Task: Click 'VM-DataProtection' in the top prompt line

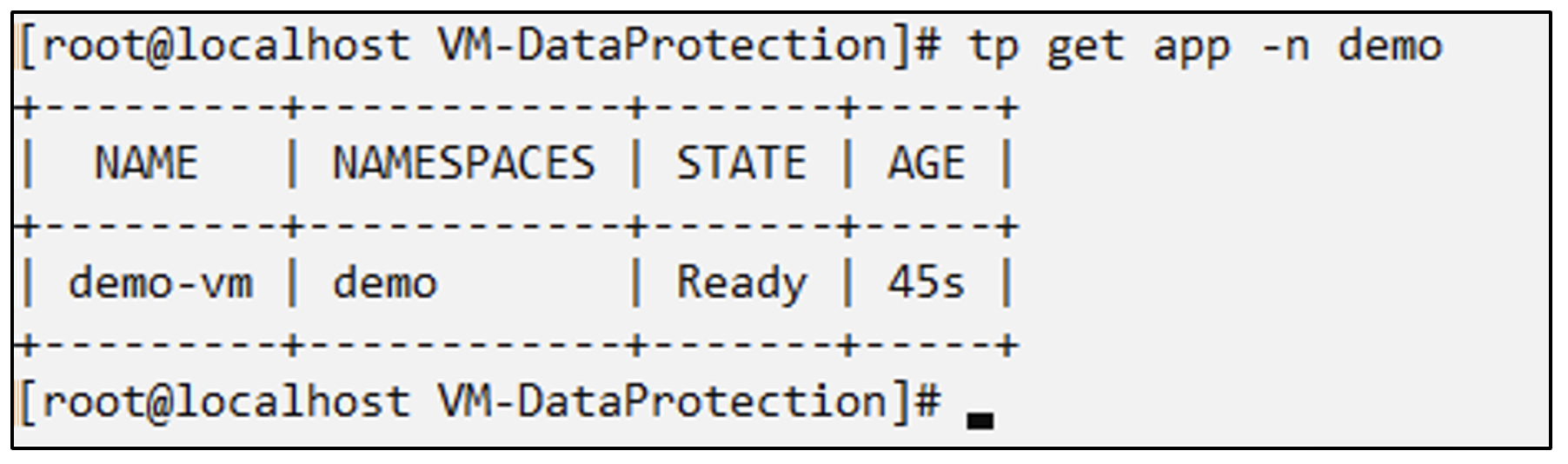Action: (x=662, y=46)
